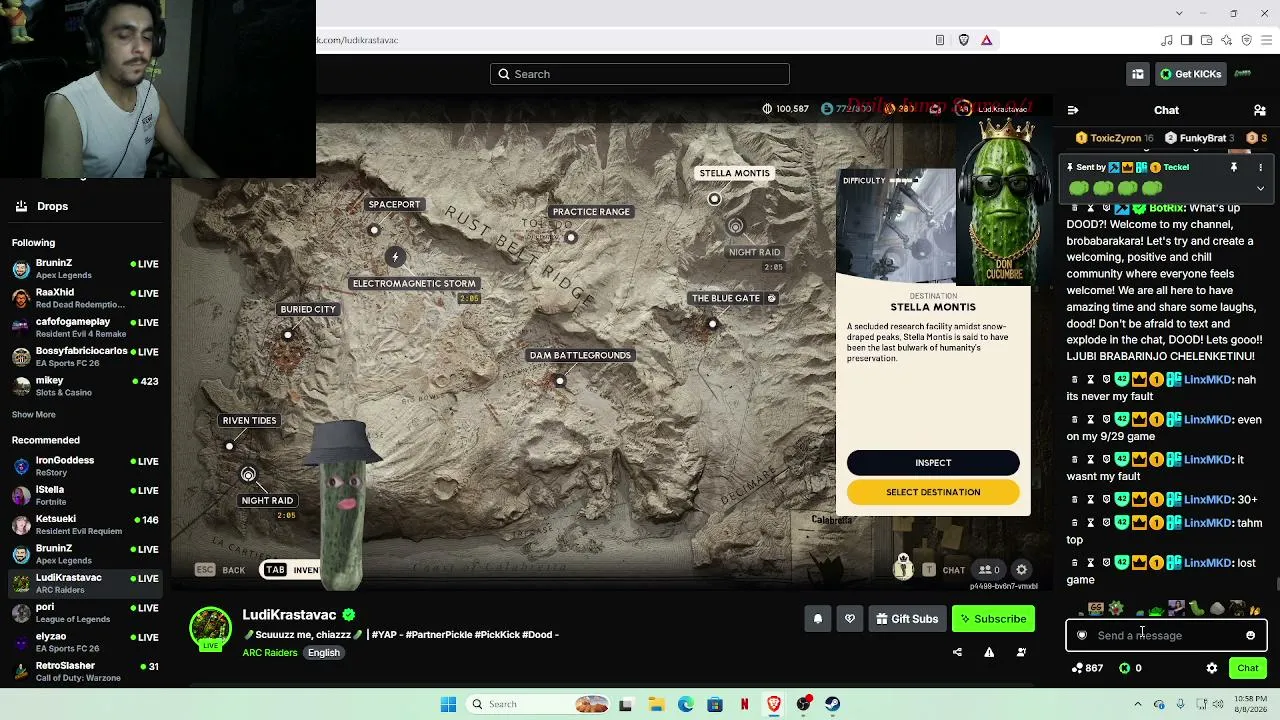1280x720 pixels.
Task: Open Brave Wallet icon
Action: coord(1206,40)
